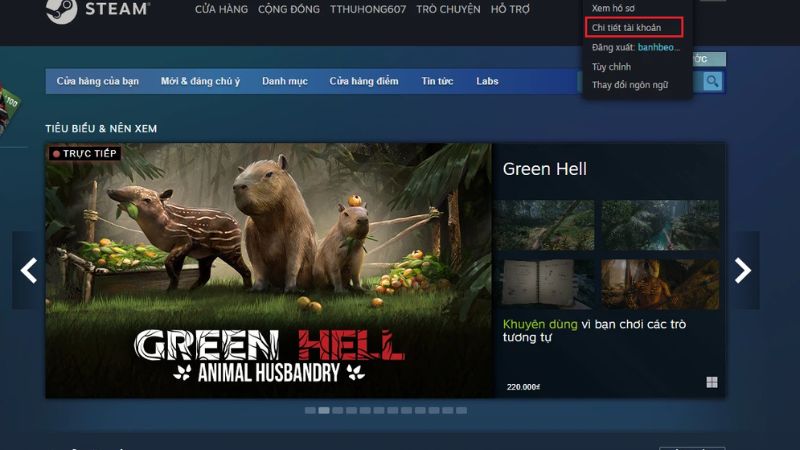Select last carousel page dot
The width and height of the screenshot is (800, 450).
pos(461,410)
